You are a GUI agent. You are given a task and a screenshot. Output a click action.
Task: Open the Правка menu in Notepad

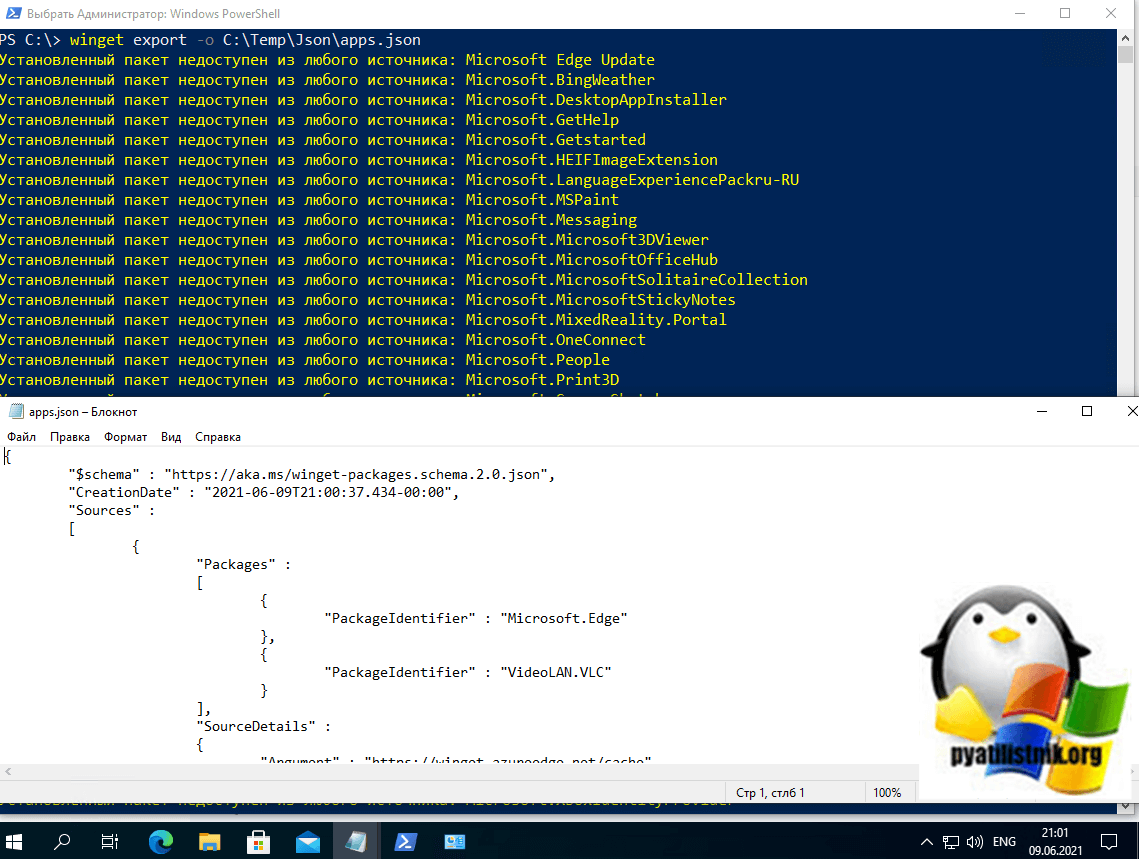70,437
